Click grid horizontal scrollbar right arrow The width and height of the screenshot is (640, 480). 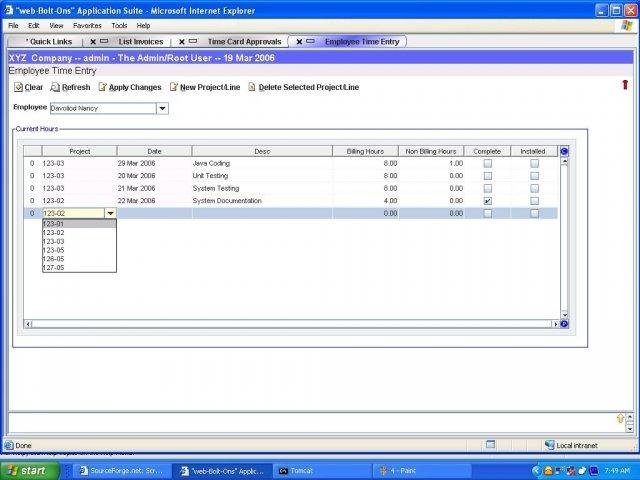click(555, 324)
